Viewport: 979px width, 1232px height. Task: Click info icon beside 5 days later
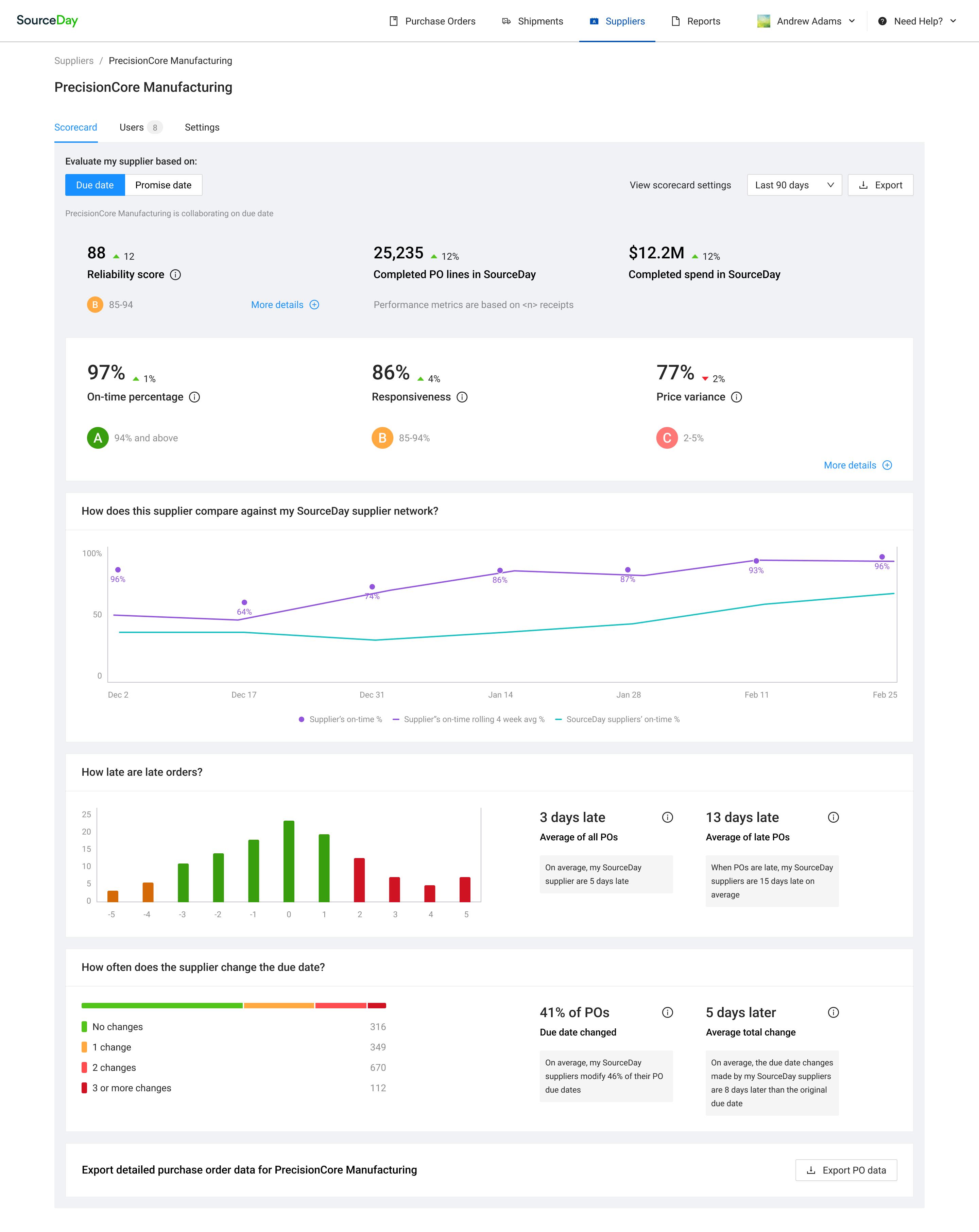833,1013
